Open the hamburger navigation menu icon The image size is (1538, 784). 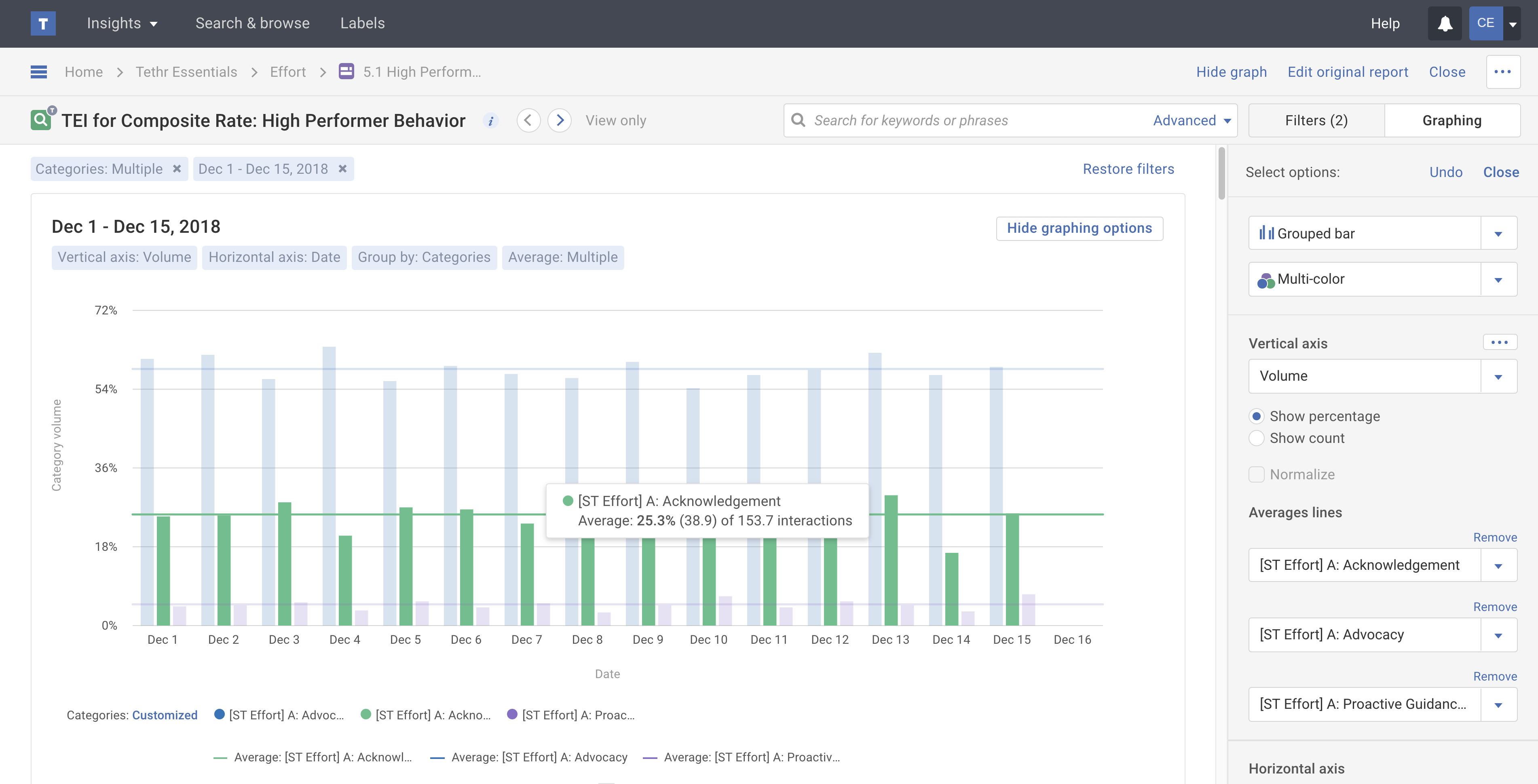[x=39, y=72]
